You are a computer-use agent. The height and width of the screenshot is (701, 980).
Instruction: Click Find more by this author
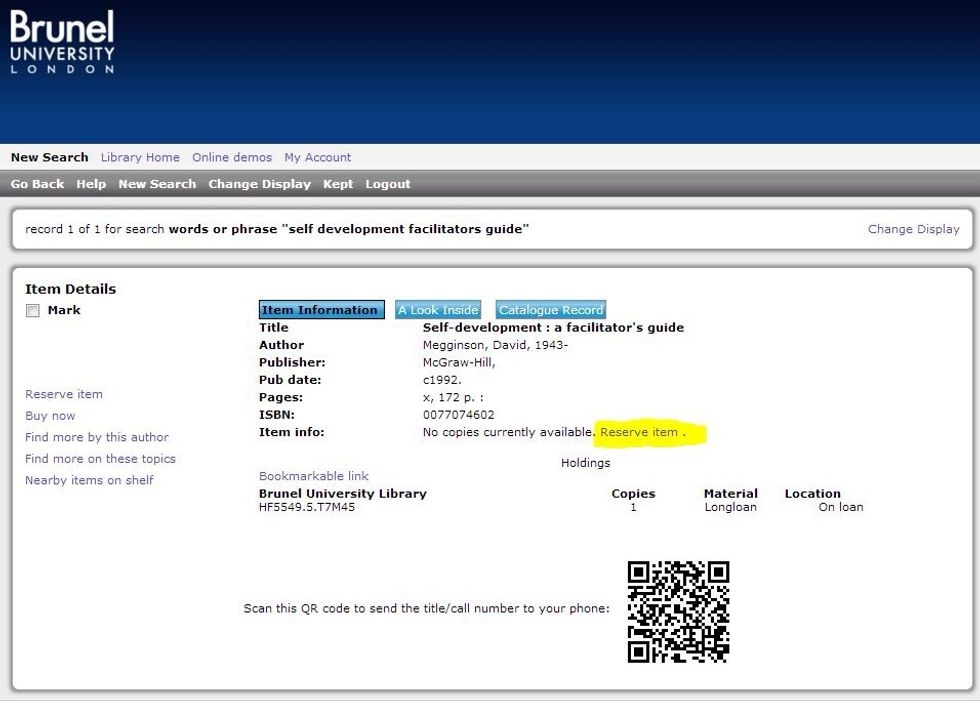97,437
